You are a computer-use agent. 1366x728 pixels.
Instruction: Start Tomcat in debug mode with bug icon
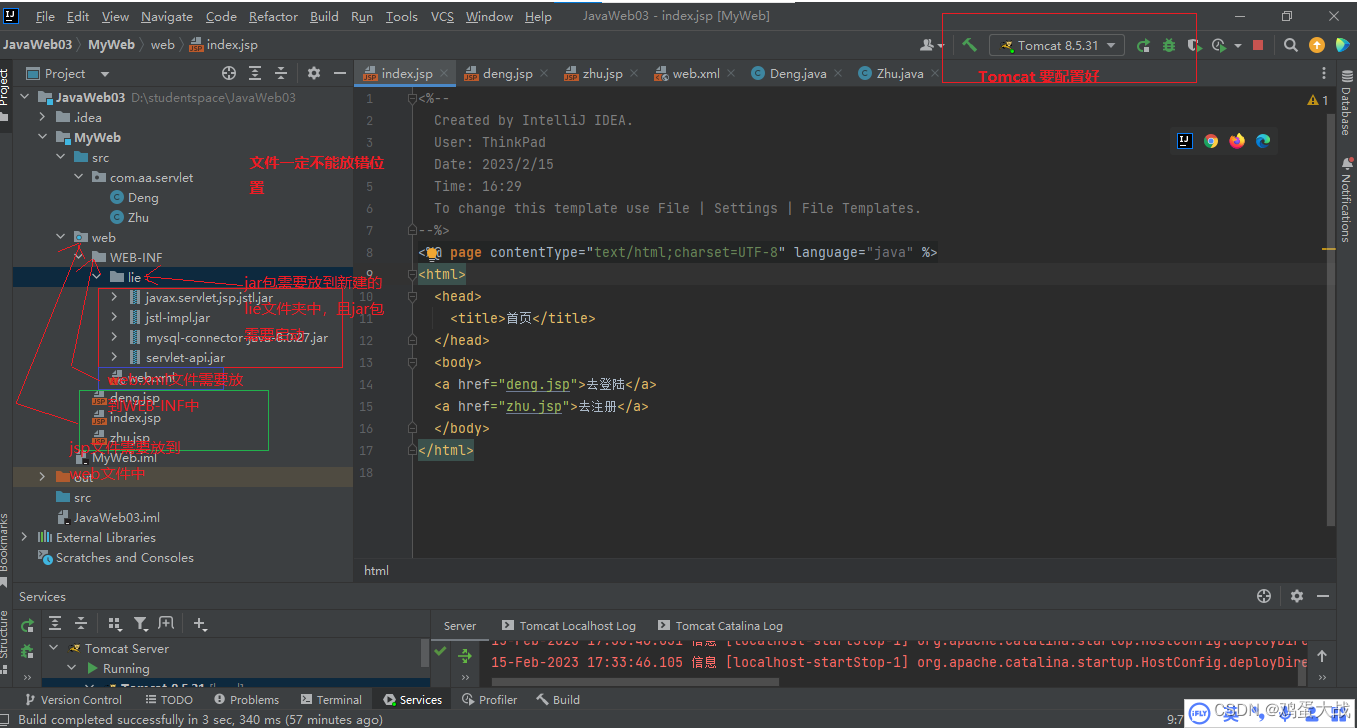(x=1171, y=45)
